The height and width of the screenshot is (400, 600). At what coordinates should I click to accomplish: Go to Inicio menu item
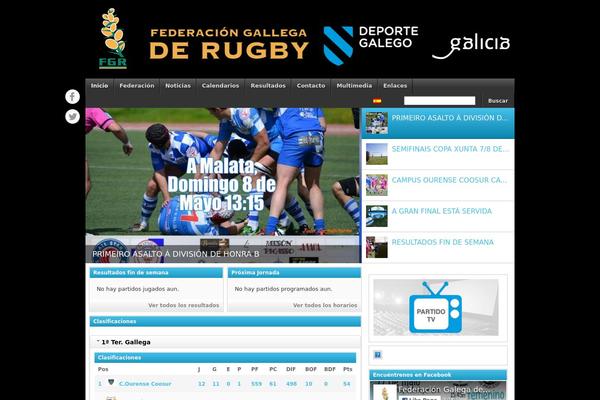[99, 86]
